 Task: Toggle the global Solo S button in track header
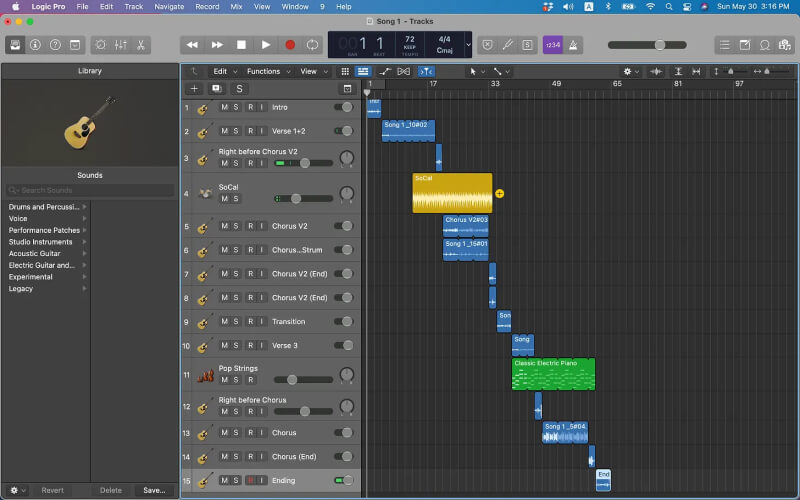[239, 89]
